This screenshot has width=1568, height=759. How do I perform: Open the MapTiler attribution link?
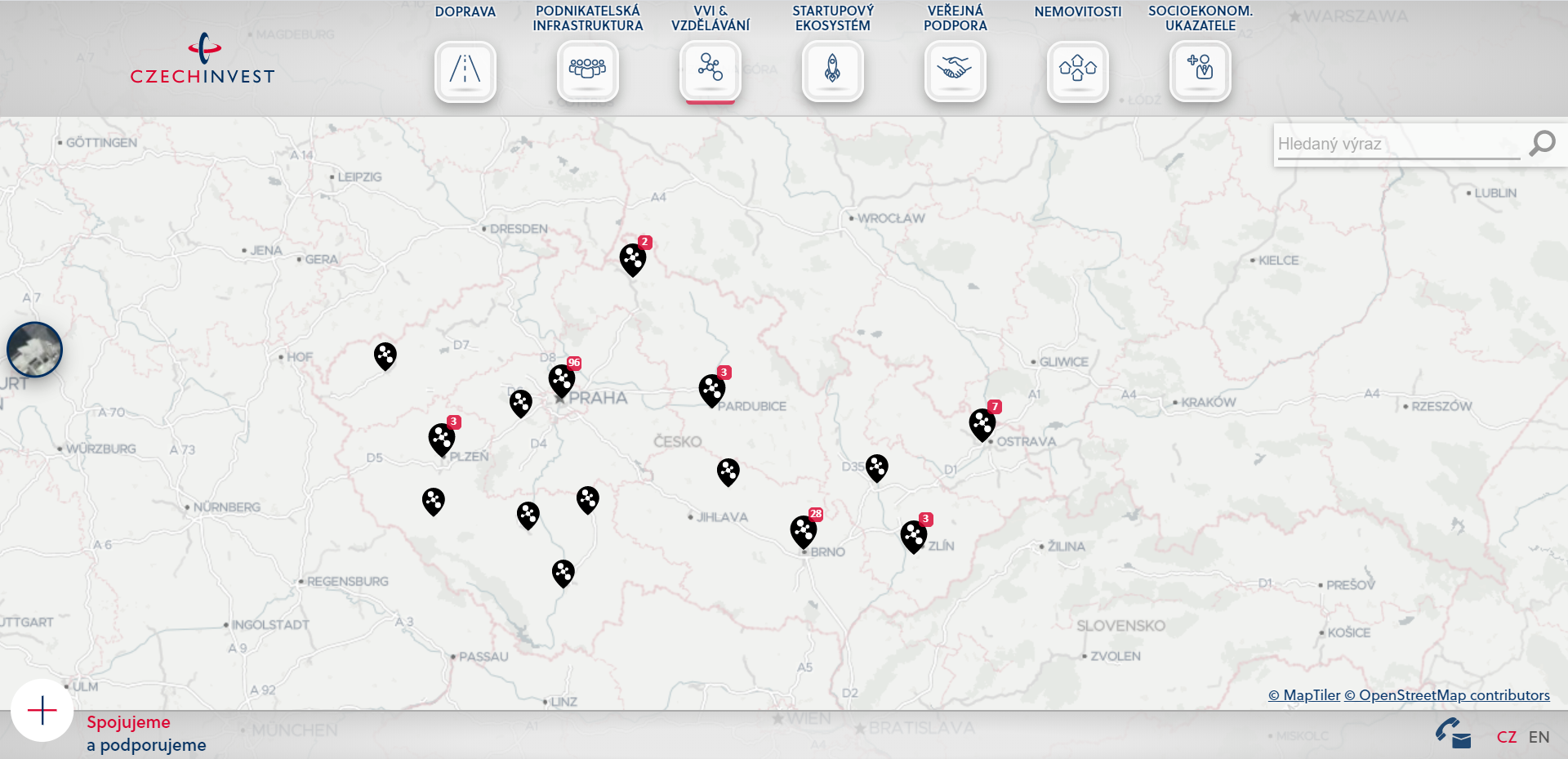tap(1303, 695)
